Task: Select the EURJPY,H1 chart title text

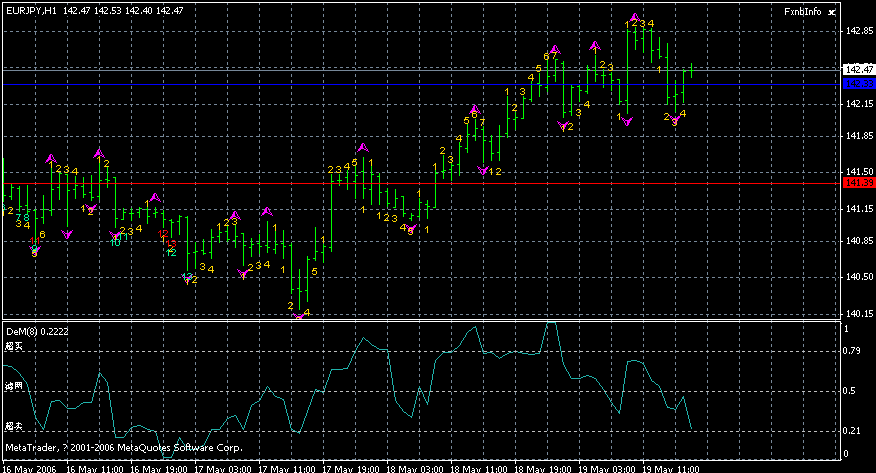Action: [31, 11]
